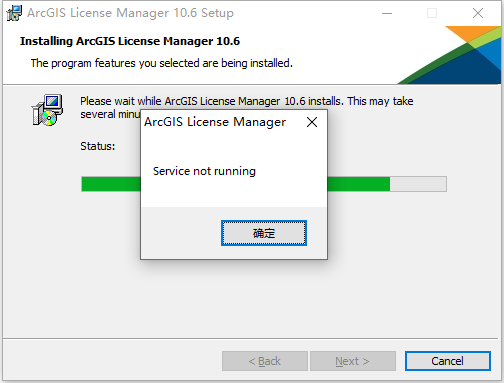The height and width of the screenshot is (383, 504).
Task: Minimize the Setup window
Action: point(387,13)
